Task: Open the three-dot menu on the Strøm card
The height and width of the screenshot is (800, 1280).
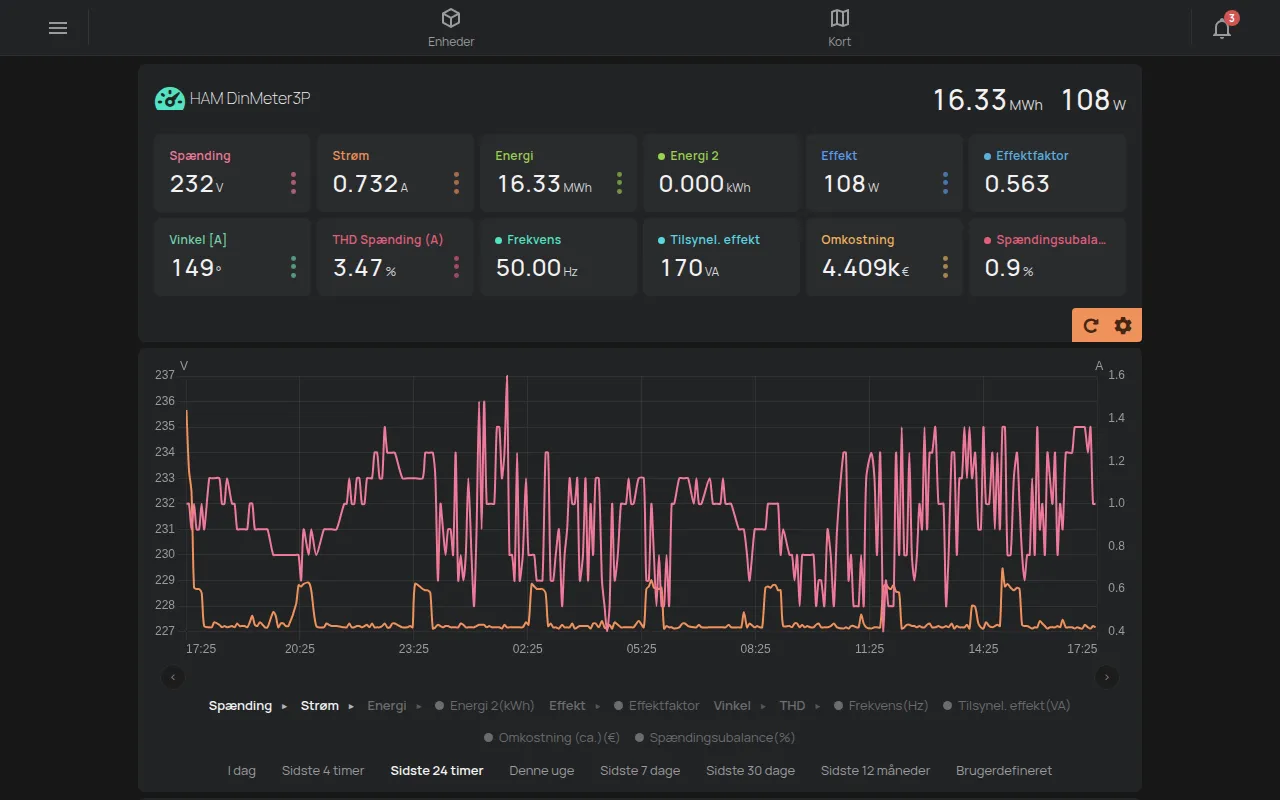Action: 456,183
